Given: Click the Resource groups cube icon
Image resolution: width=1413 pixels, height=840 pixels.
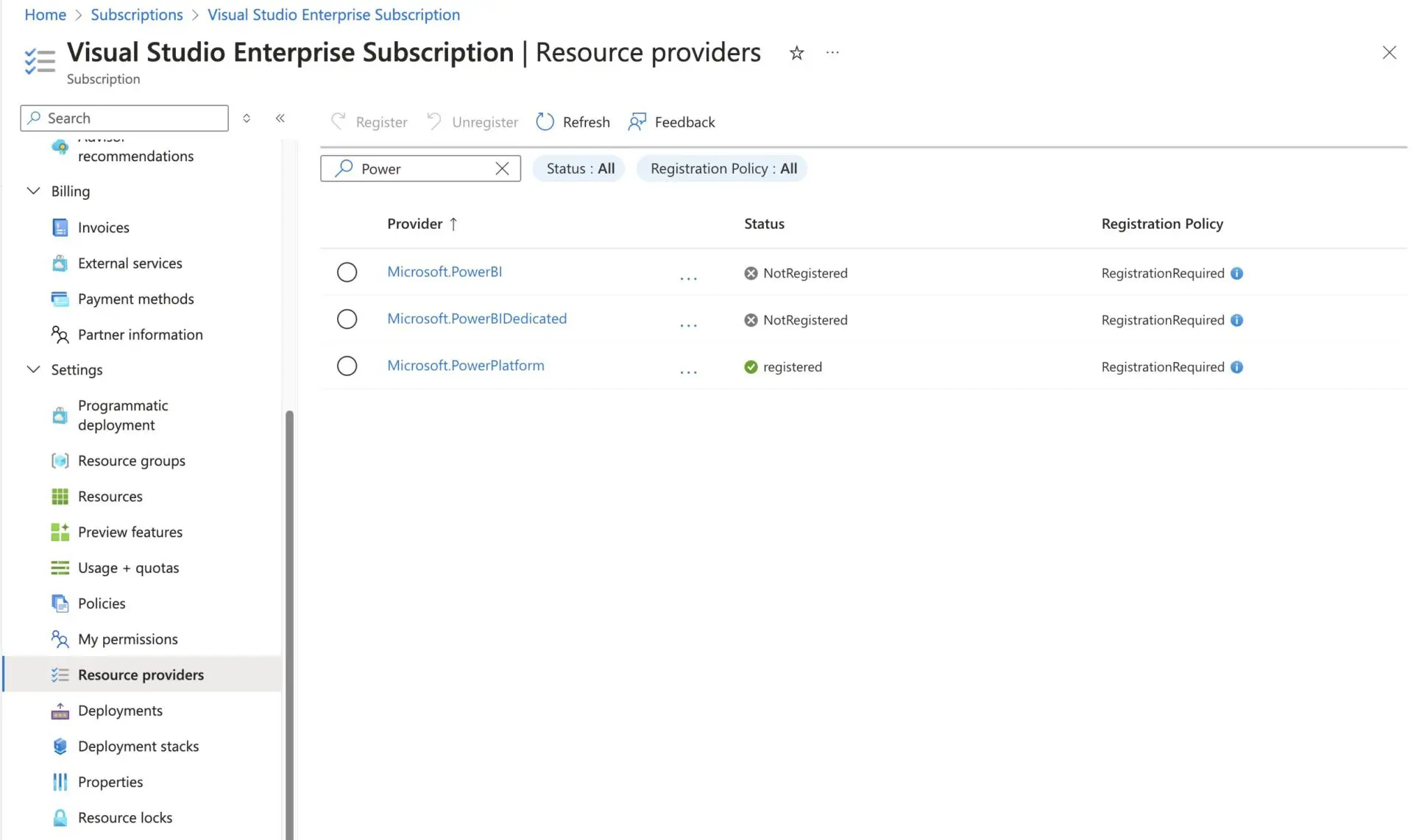Looking at the screenshot, I should [x=60, y=460].
